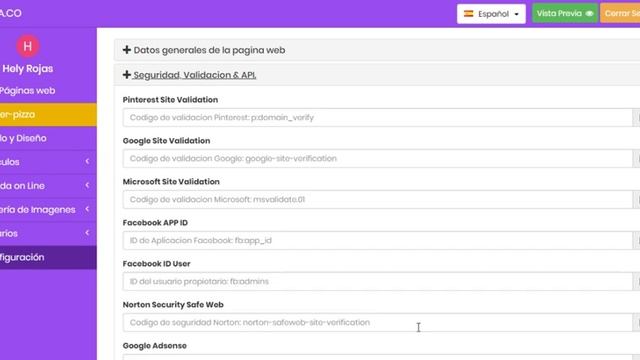Open the Español language dropdown
The height and width of the screenshot is (360, 640).
click(491, 14)
